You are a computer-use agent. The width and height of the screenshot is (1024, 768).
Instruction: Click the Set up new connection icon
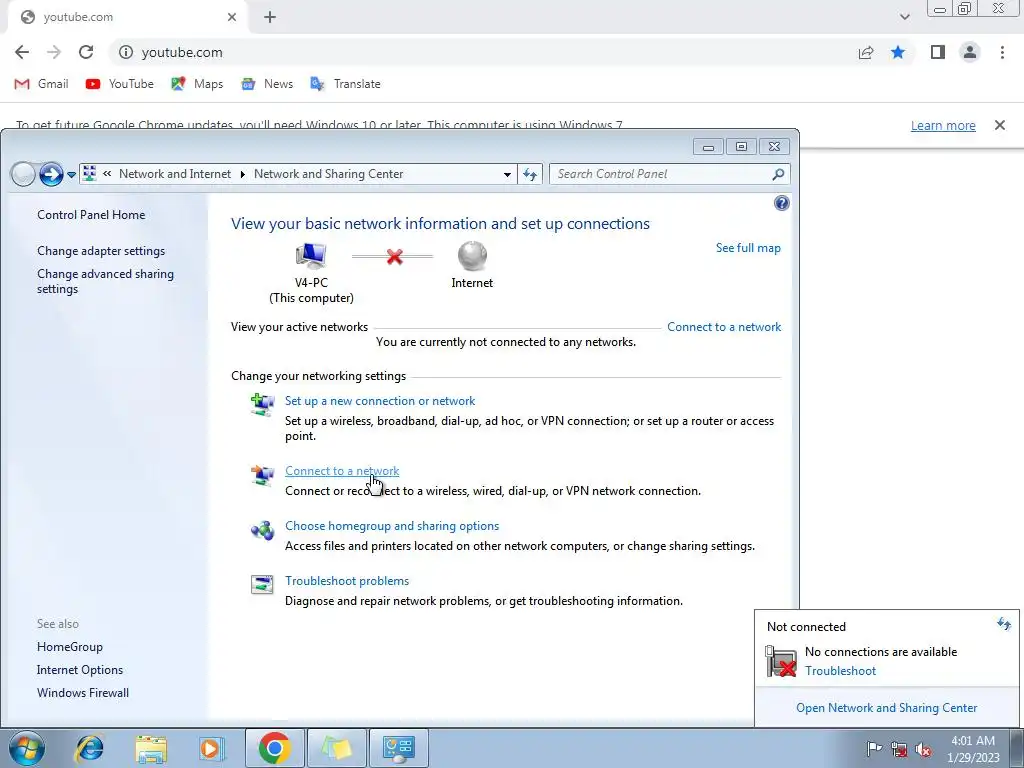[263, 405]
